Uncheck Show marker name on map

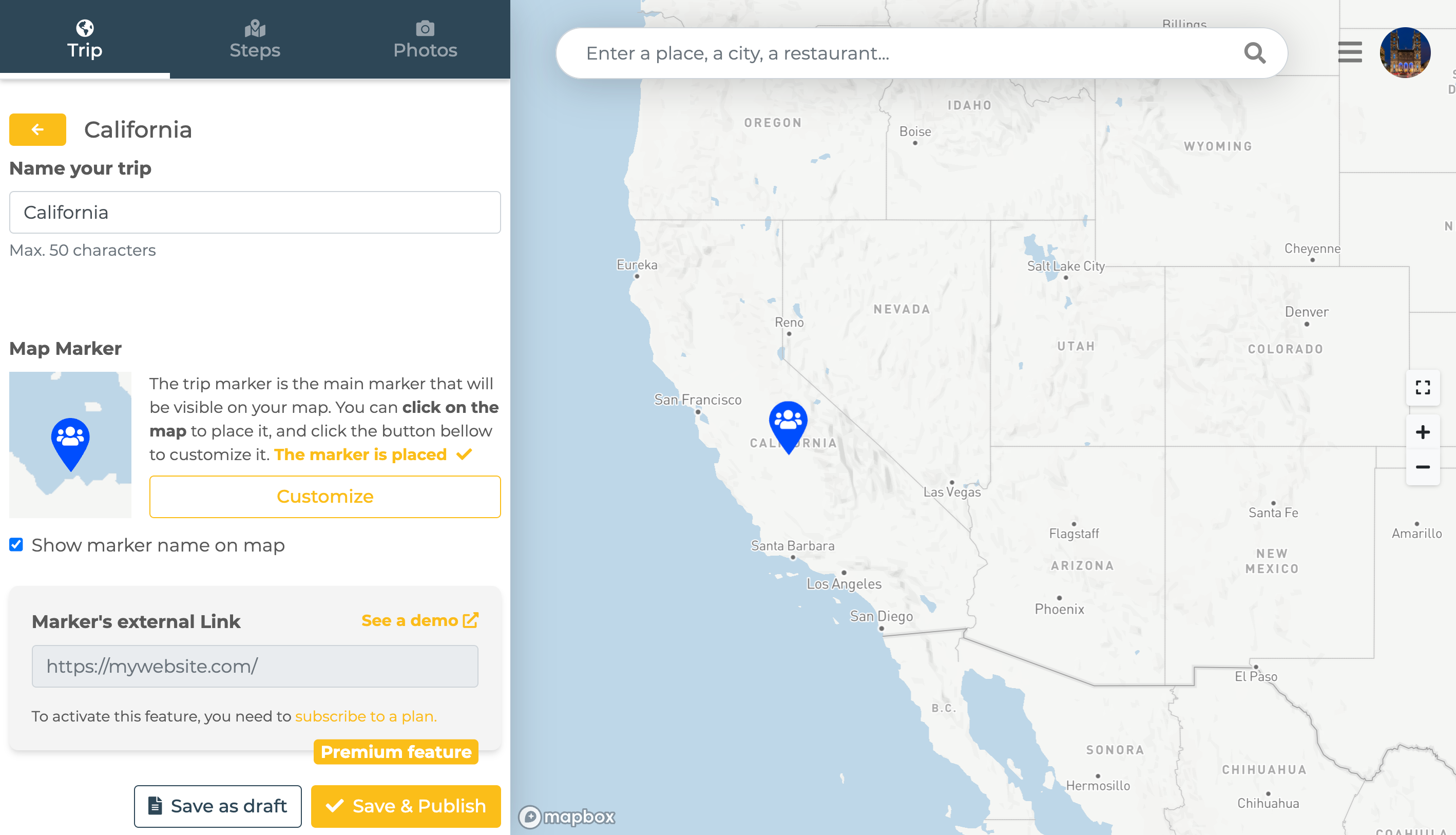coord(16,545)
